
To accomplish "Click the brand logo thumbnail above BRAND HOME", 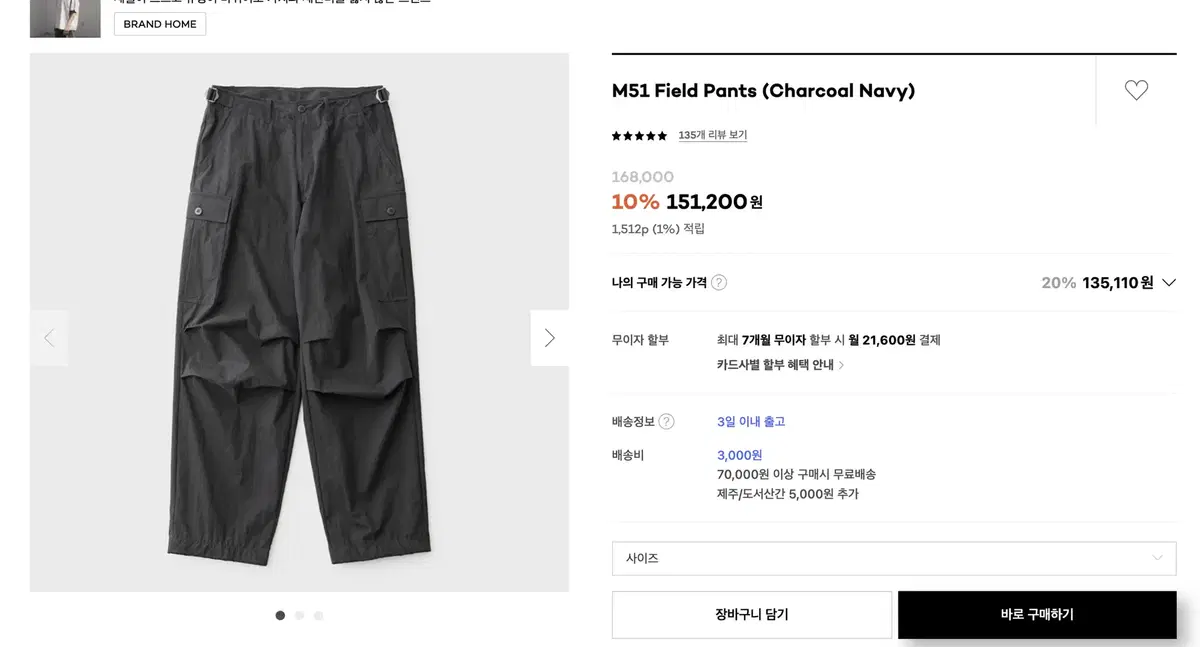I will pyautogui.click(x=64, y=19).
